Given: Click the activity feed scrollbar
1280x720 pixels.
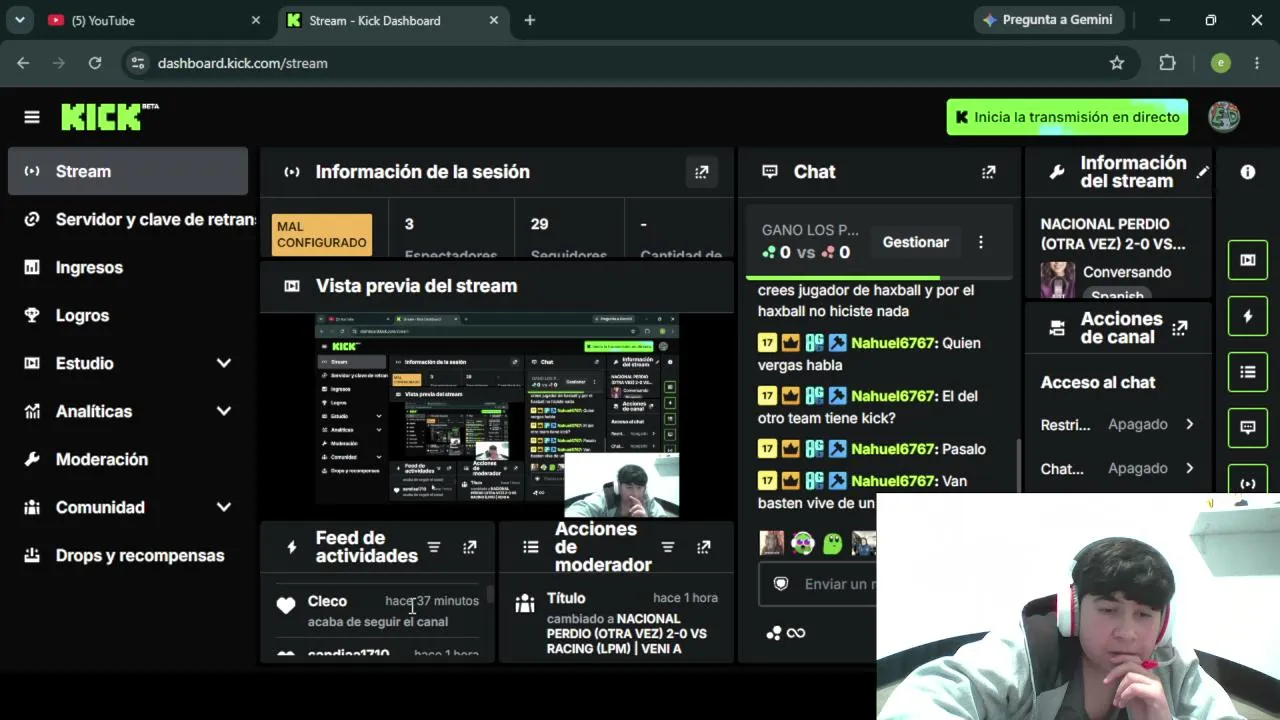Looking at the screenshot, I should [489, 595].
